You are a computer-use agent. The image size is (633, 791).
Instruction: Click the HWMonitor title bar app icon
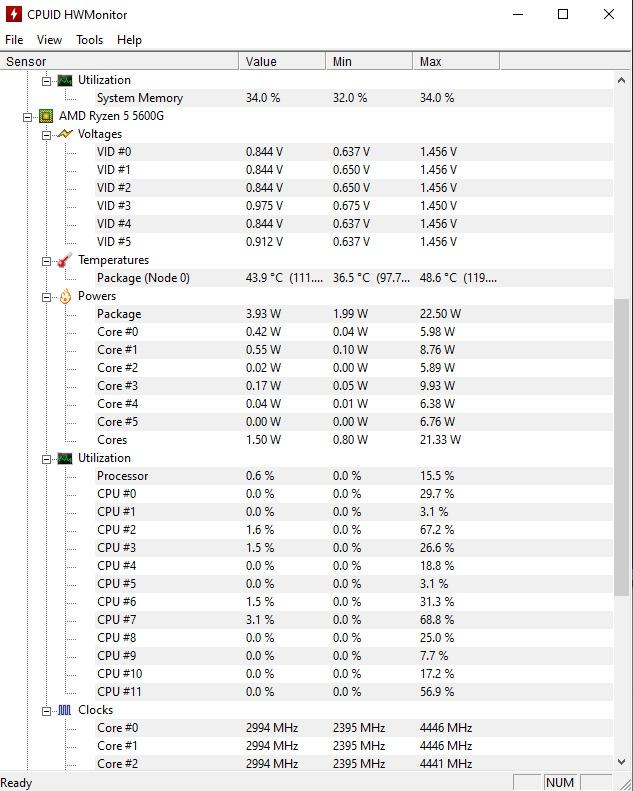coord(13,14)
